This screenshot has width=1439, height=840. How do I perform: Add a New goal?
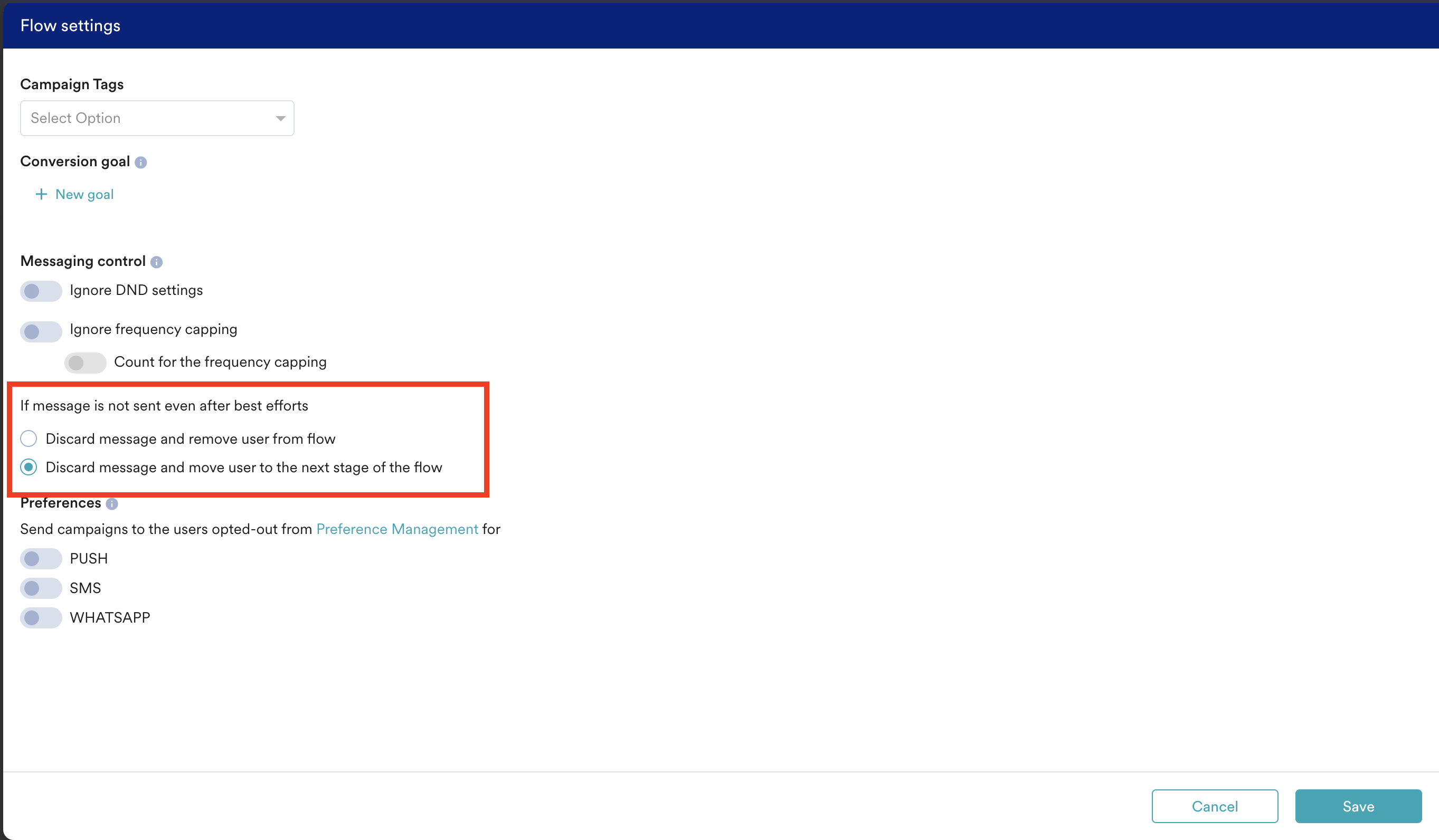point(84,195)
